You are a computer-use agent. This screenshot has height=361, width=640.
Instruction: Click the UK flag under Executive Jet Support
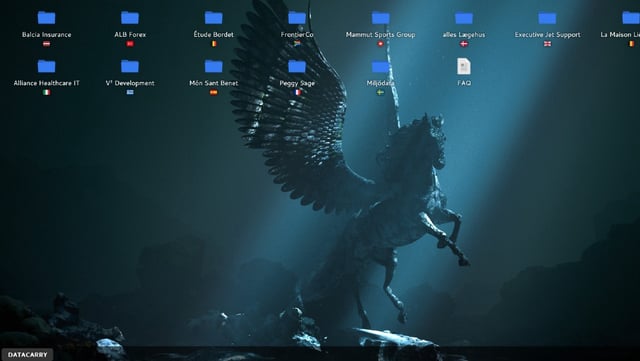[547, 44]
